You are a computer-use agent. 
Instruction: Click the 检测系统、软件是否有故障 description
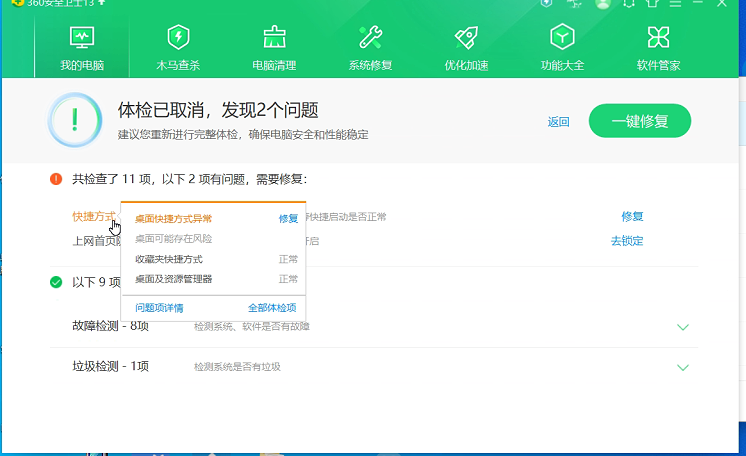[x=252, y=327]
